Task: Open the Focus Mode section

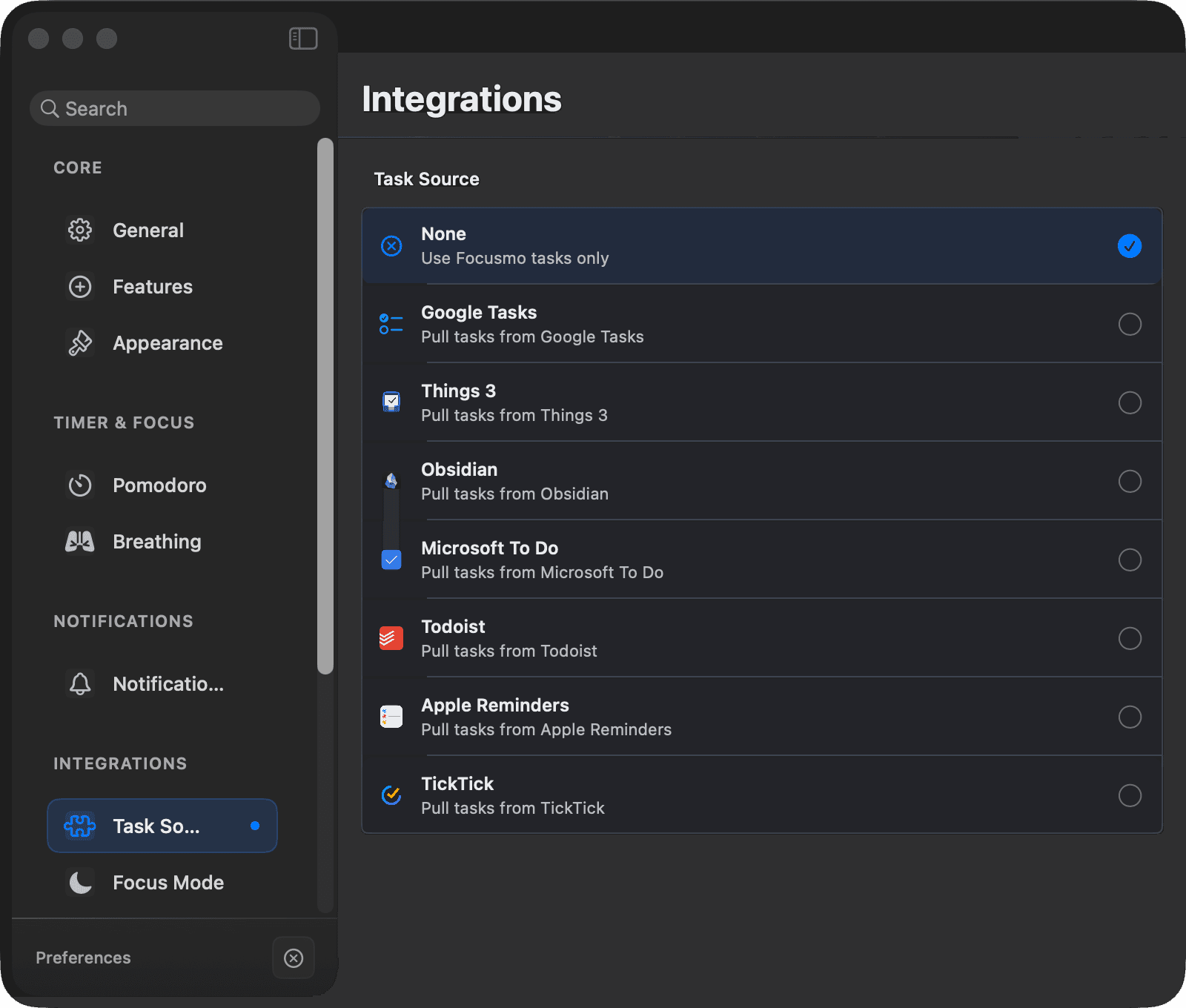Action: pyautogui.click(x=162, y=883)
